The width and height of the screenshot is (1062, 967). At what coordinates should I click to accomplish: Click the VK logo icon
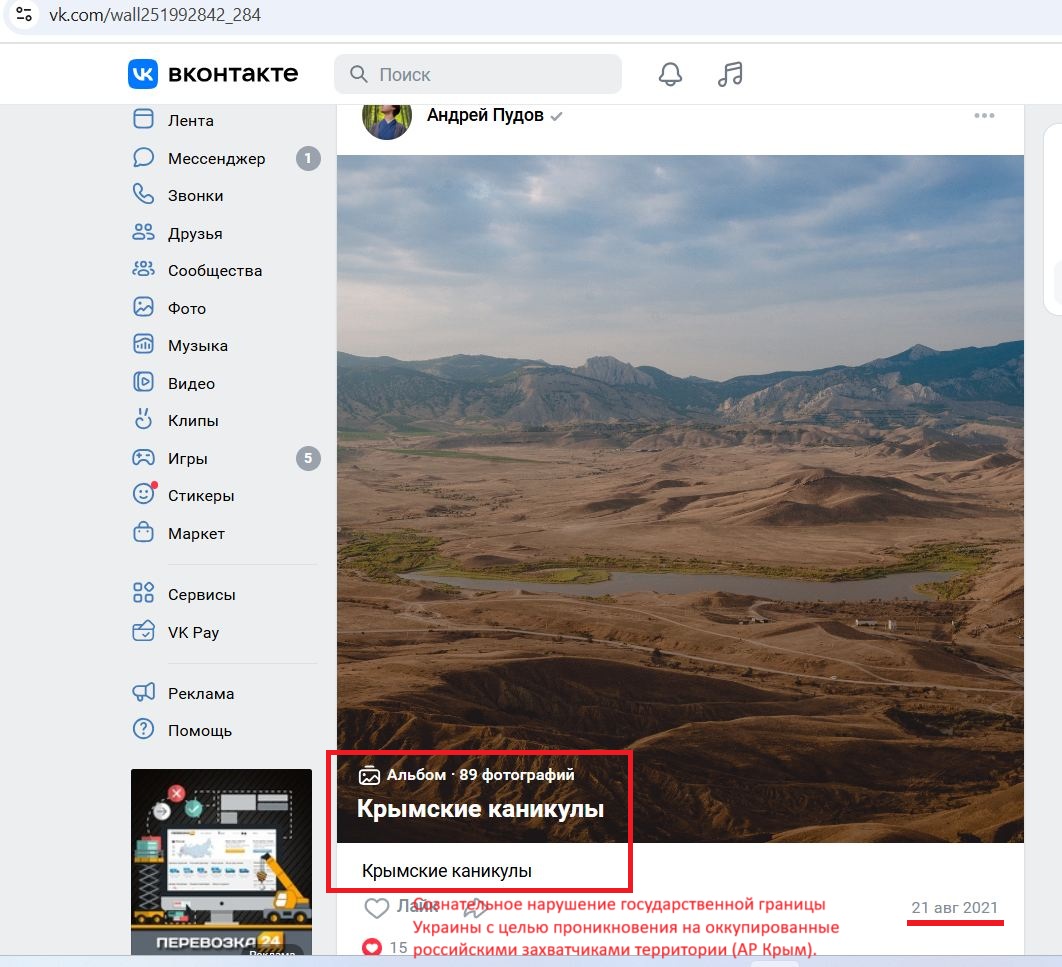tap(143, 74)
